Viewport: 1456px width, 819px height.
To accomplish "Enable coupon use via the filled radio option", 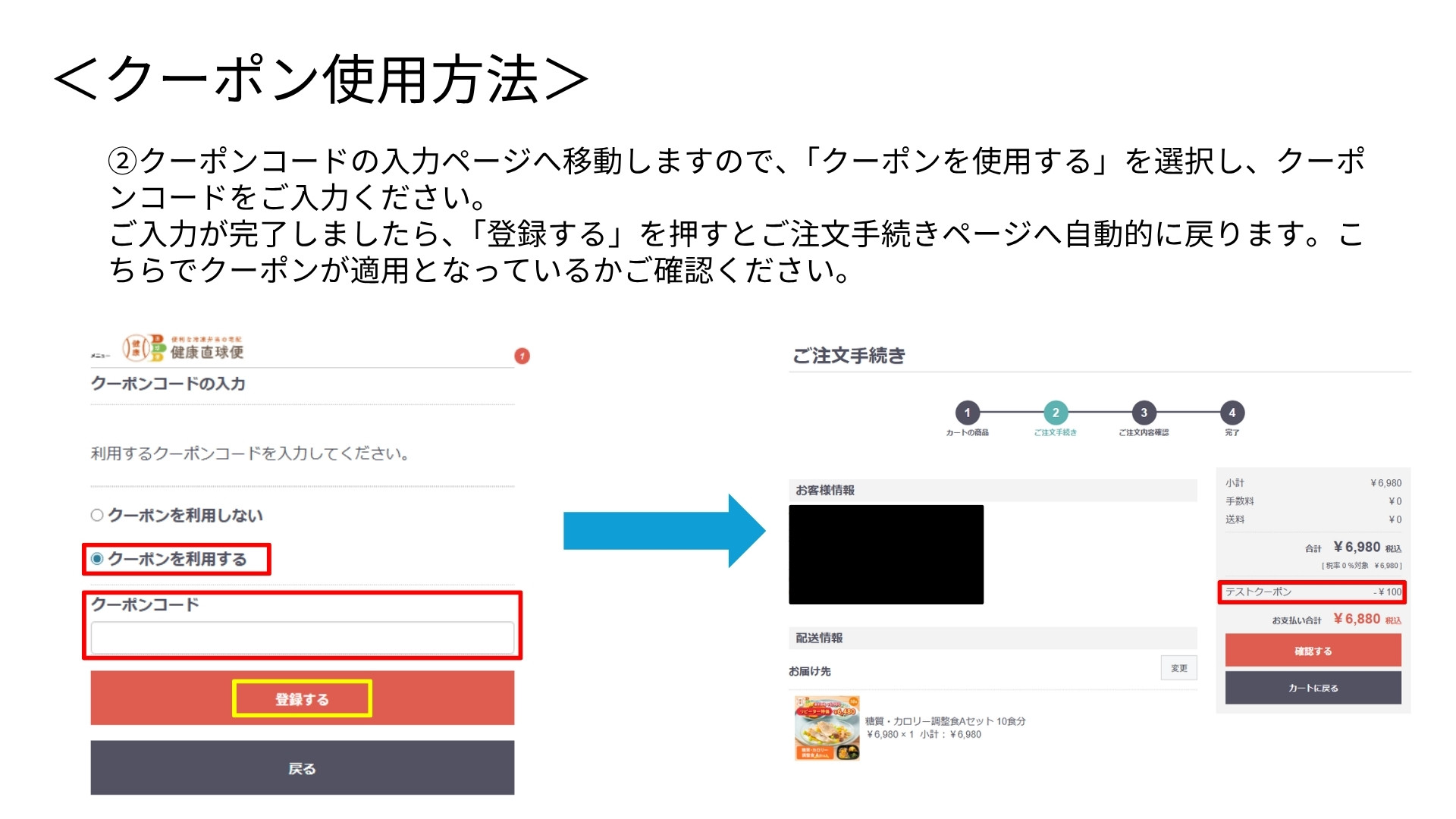I will coord(96,559).
